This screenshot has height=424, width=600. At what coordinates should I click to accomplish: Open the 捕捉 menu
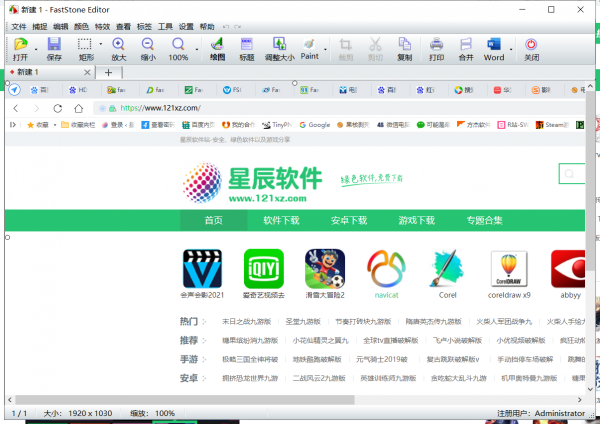40,27
